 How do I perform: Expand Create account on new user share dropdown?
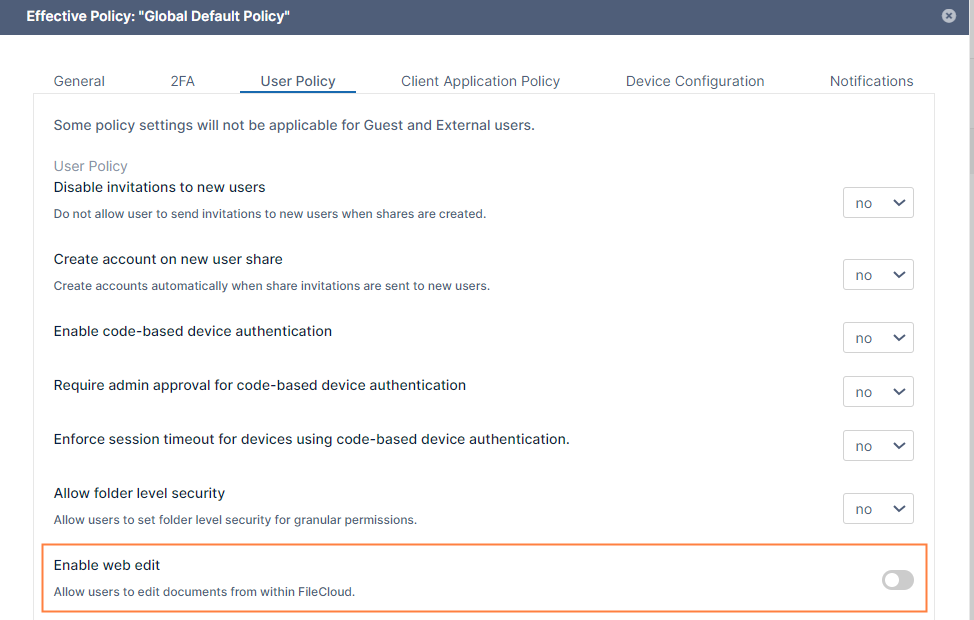pos(878,275)
